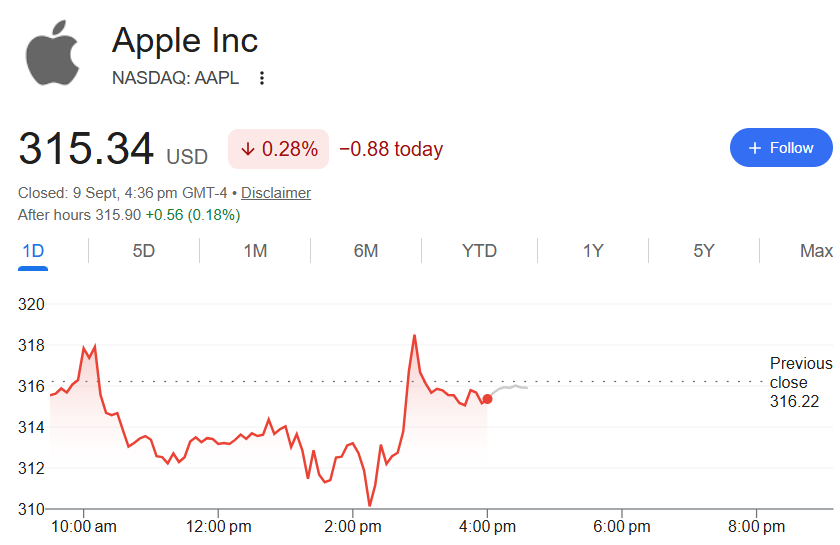This screenshot has height=545, width=840.
Task: Select the 1D time range tab
Action: [x=33, y=251]
